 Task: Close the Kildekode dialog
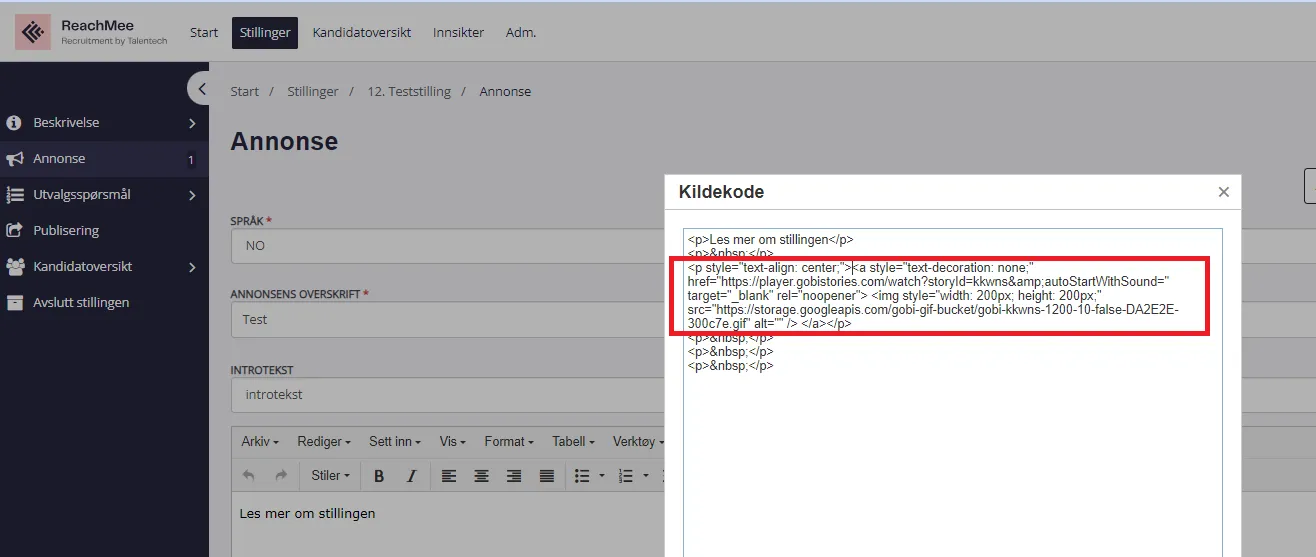[1223, 192]
